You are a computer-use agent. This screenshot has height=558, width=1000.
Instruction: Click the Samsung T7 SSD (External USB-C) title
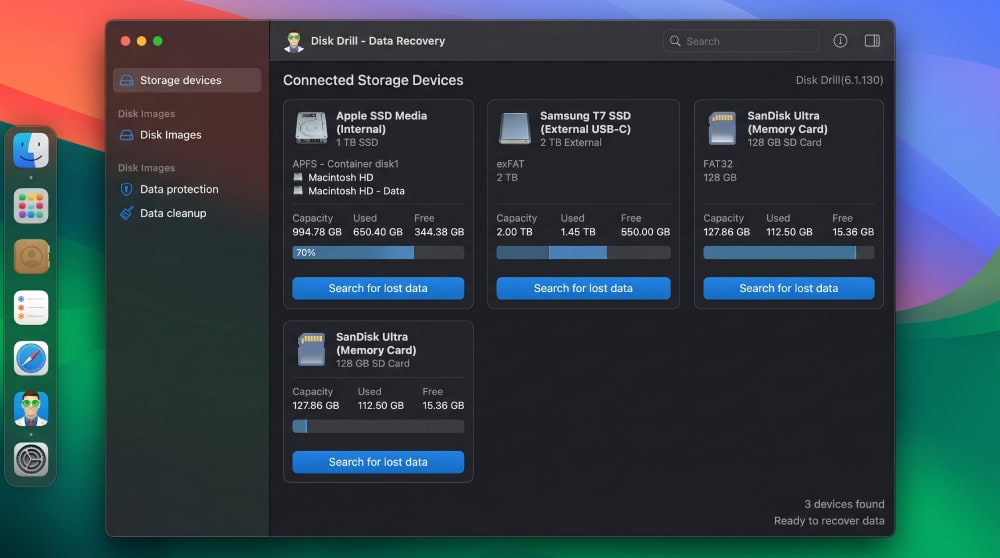[585, 122]
